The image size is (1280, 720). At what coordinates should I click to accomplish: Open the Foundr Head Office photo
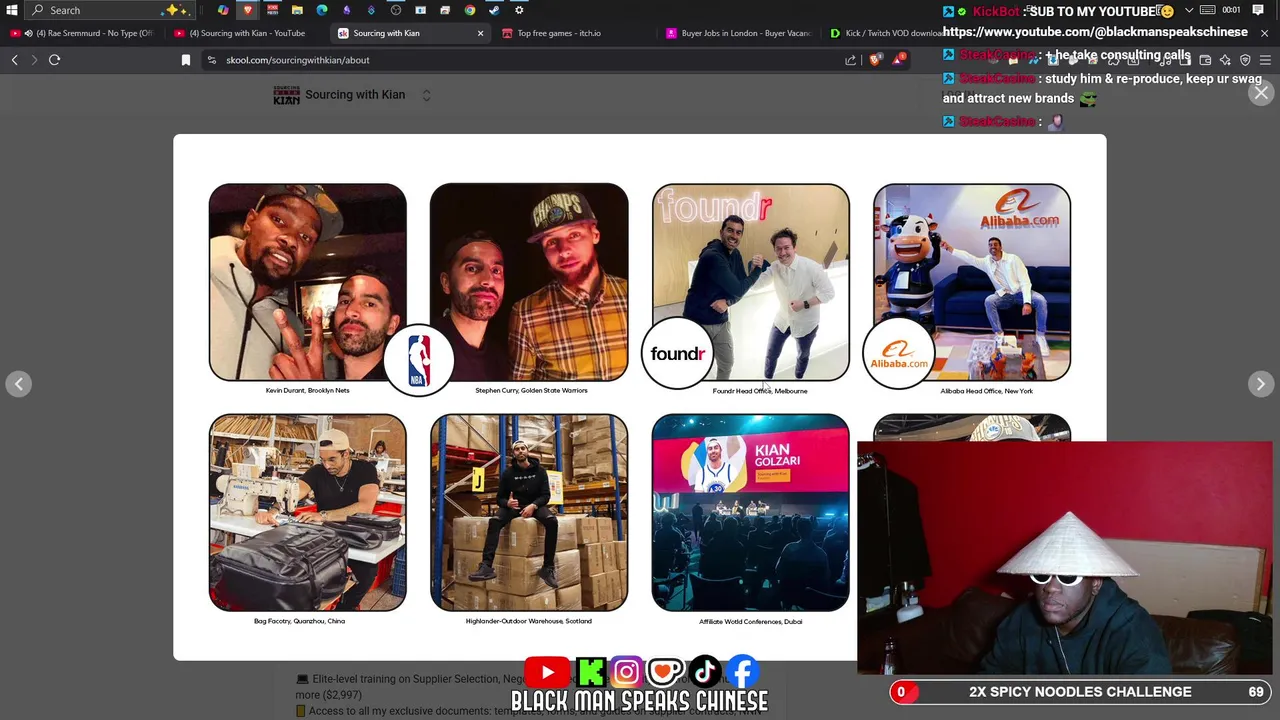point(750,282)
